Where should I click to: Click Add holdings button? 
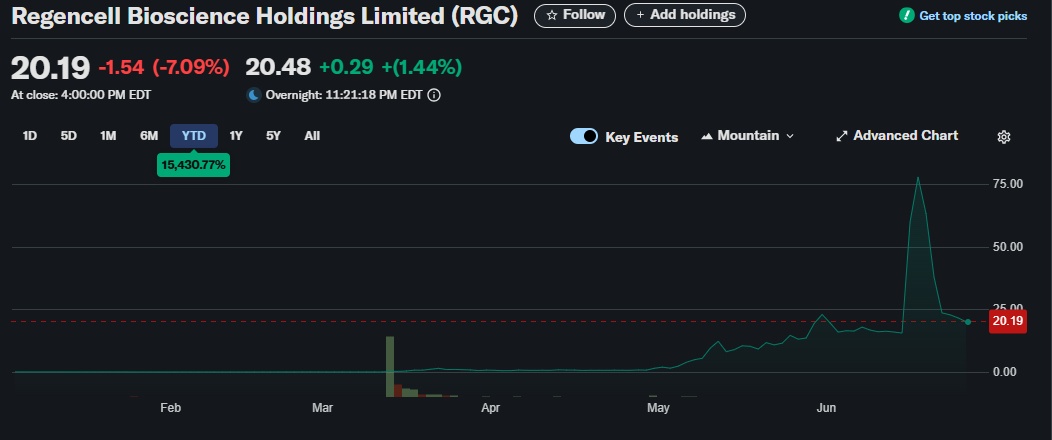[685, 15]
